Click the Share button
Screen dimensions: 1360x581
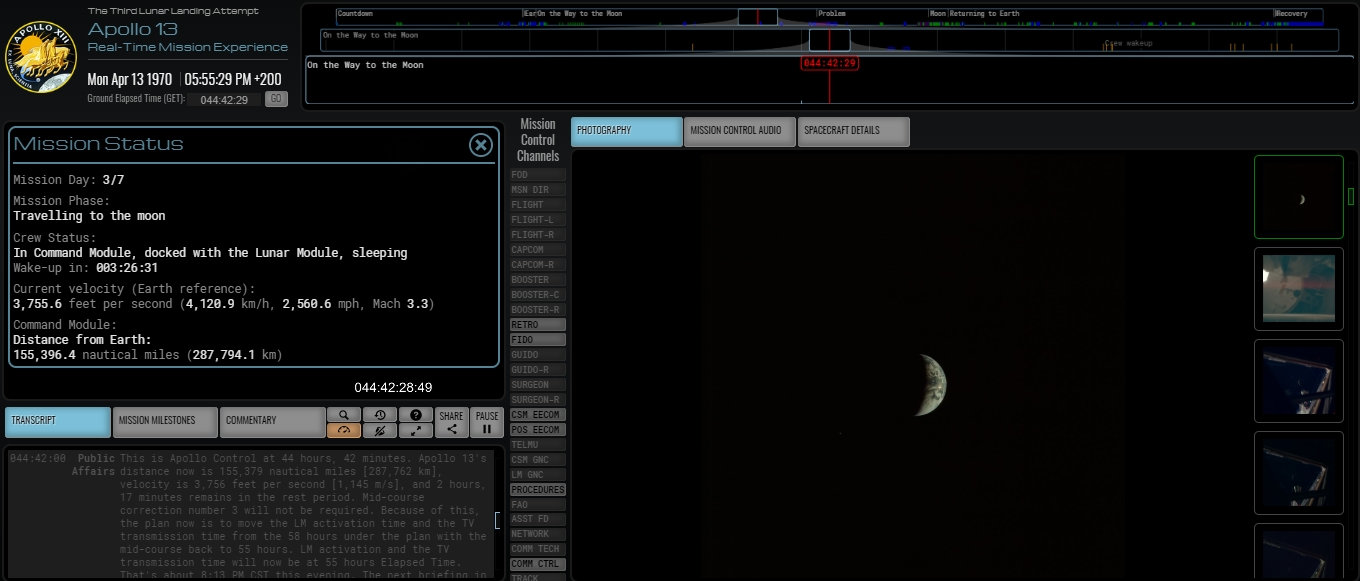click(451, 422)
